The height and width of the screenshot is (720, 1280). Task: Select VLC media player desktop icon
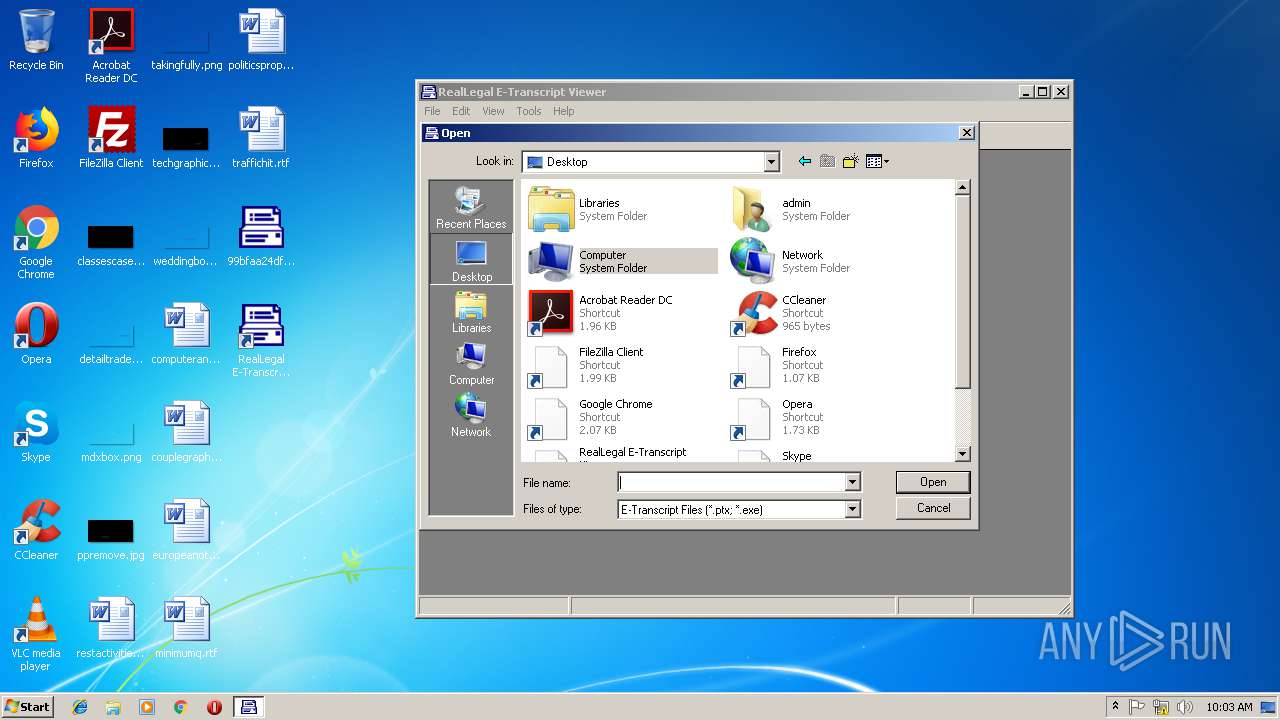coord(36,634)
